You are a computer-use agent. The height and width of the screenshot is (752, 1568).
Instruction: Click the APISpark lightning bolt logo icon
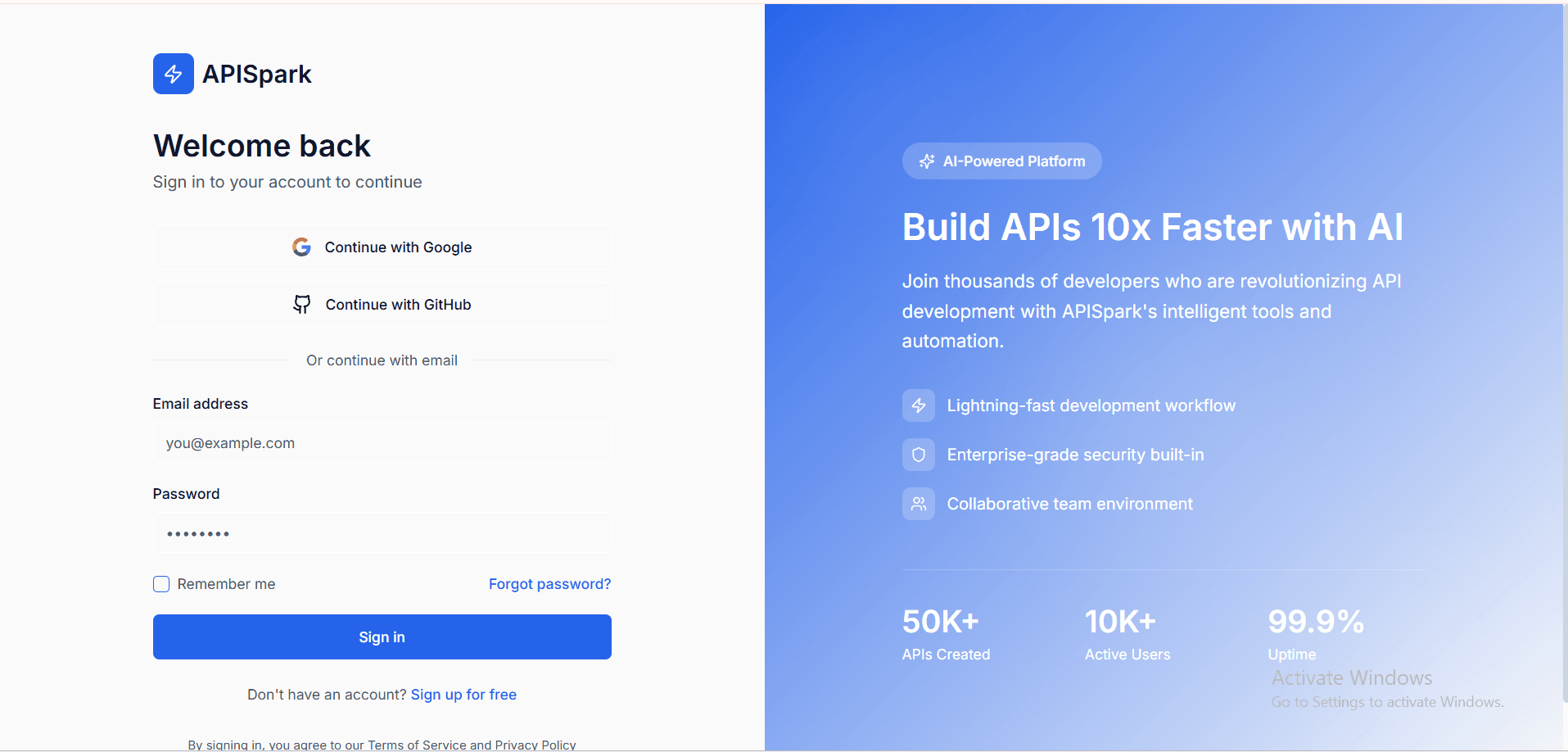tap(174, 74)
